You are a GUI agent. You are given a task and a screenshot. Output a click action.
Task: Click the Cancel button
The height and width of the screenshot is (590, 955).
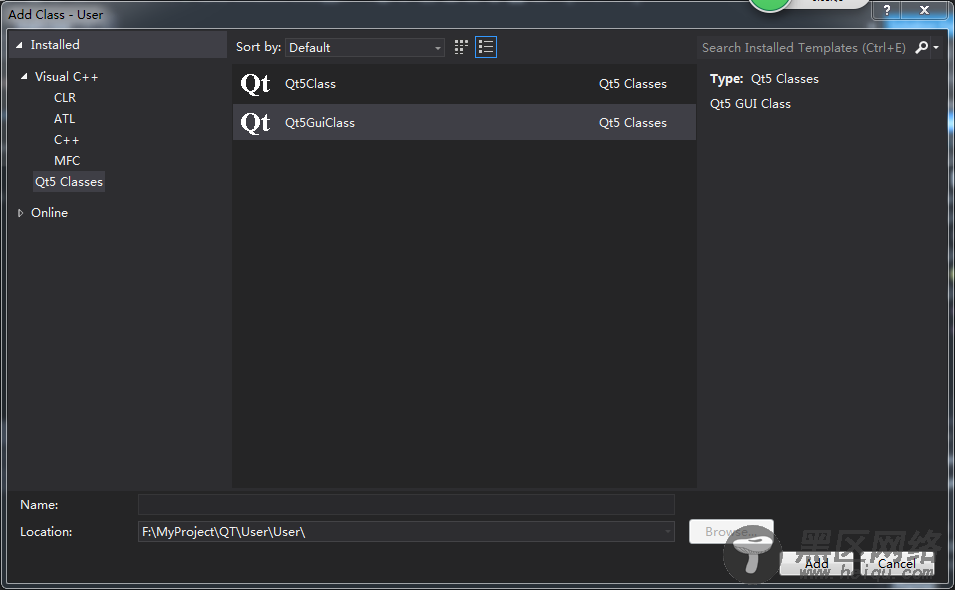click(x=897, y=564)
